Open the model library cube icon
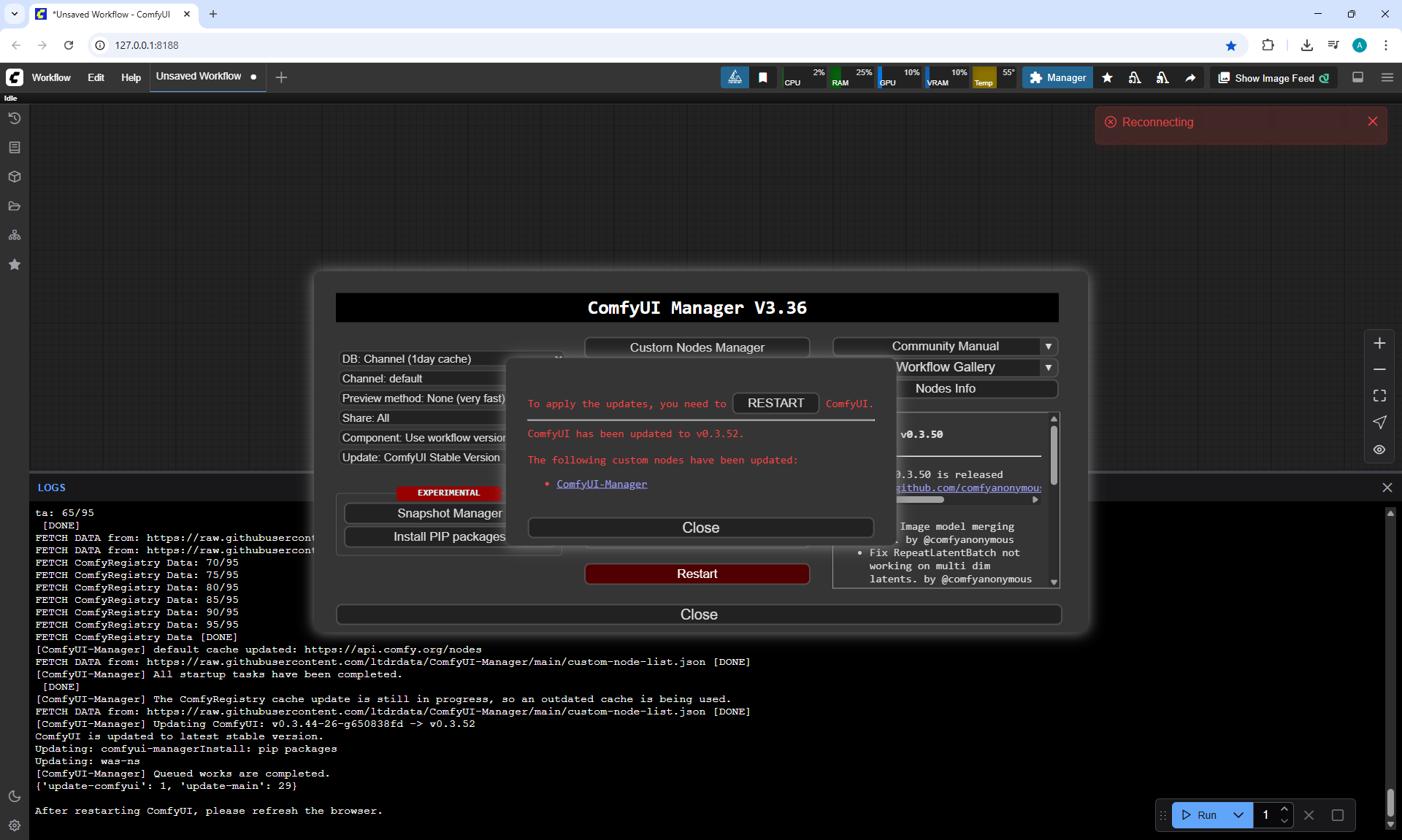The image size is (1402, 840). click(15, 177)
